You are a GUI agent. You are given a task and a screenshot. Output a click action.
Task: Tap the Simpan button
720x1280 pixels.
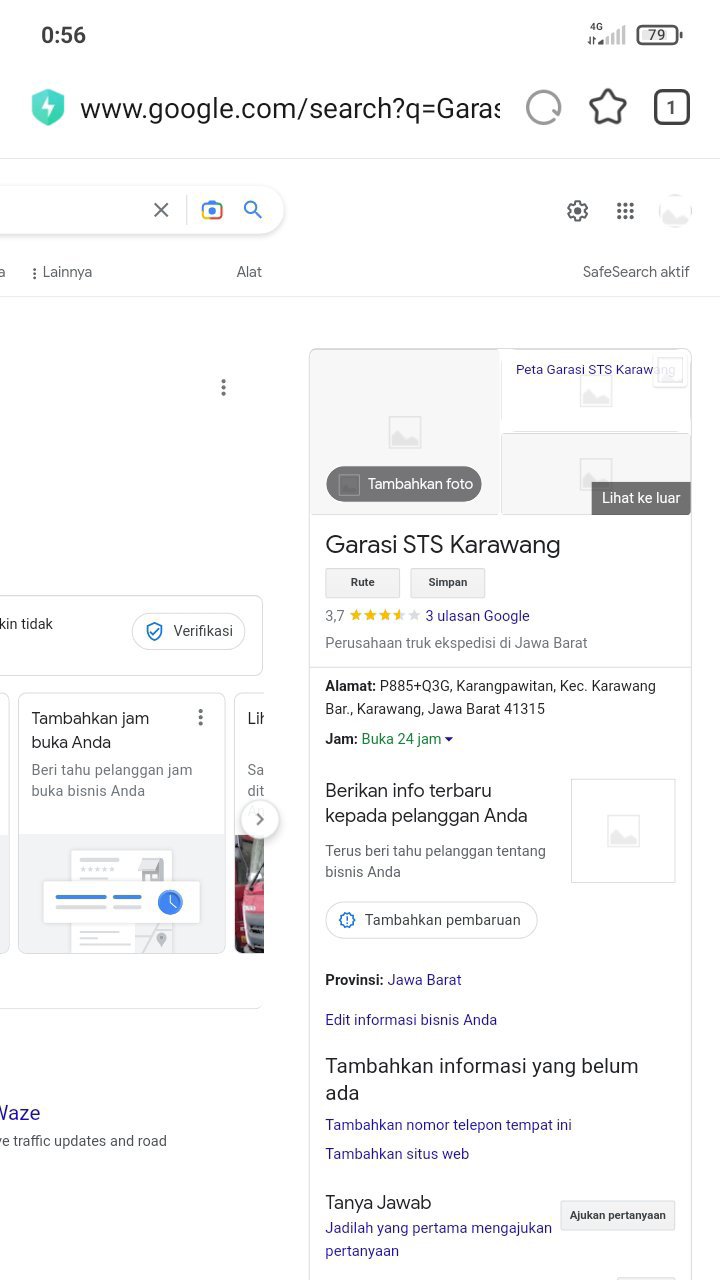point(447,583)
